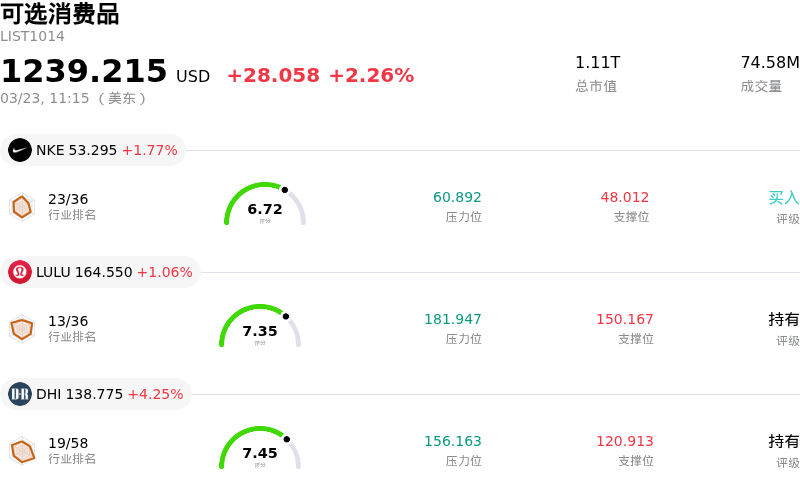The width and height of the screenshot is (800, 488).
Task: Click the 7.35 score gauge
Action: coord(260,328)
